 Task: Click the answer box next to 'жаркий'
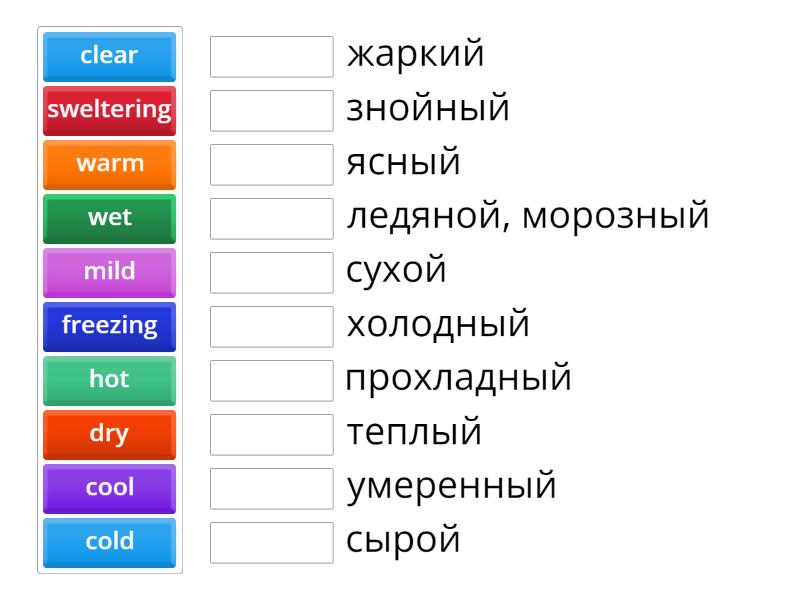coord(271,56)
